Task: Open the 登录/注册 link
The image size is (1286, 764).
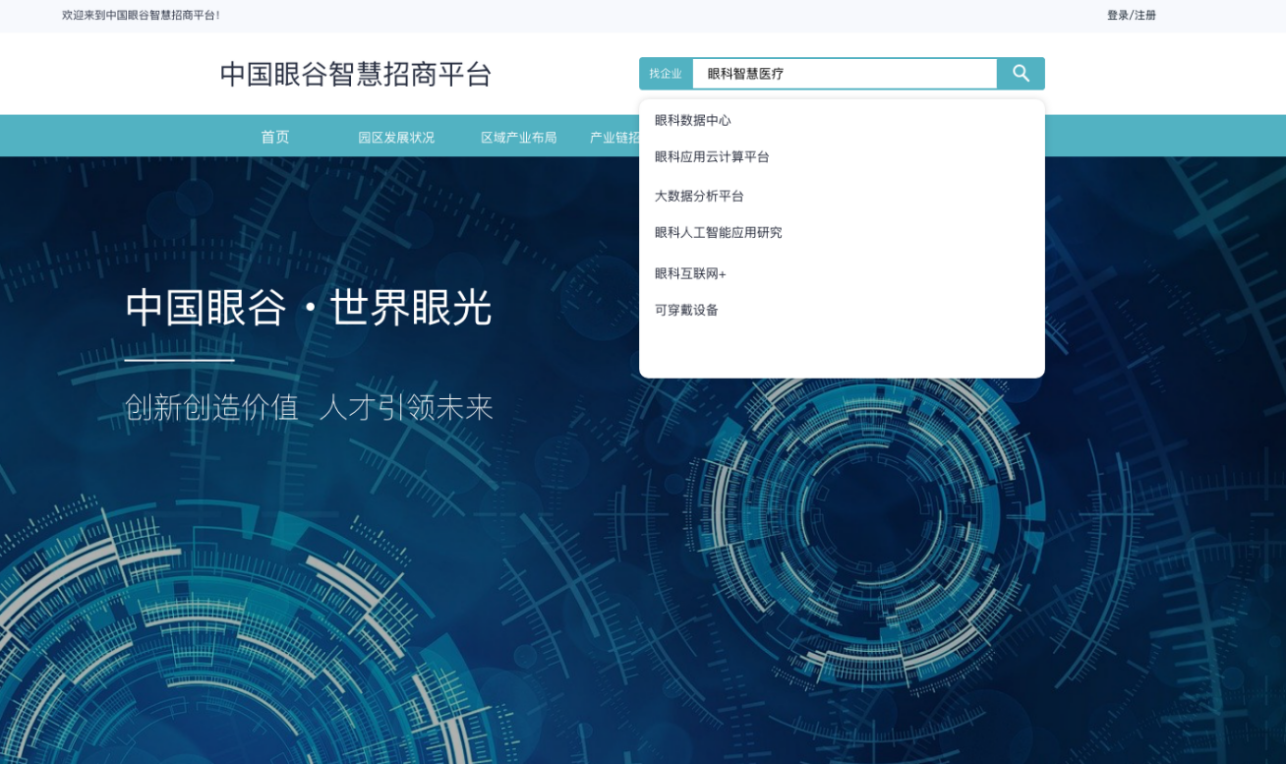Action: point(1131,15)
